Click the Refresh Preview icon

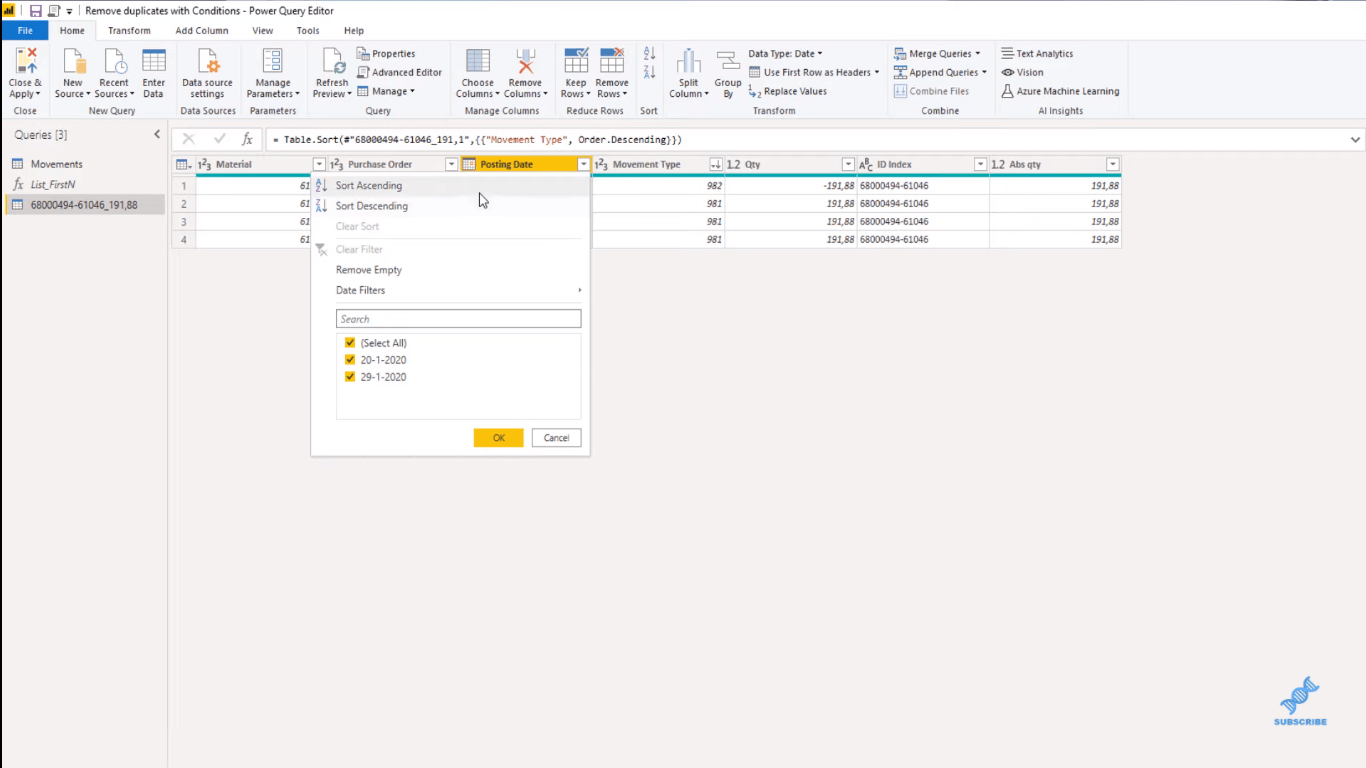tap(331, 61)
